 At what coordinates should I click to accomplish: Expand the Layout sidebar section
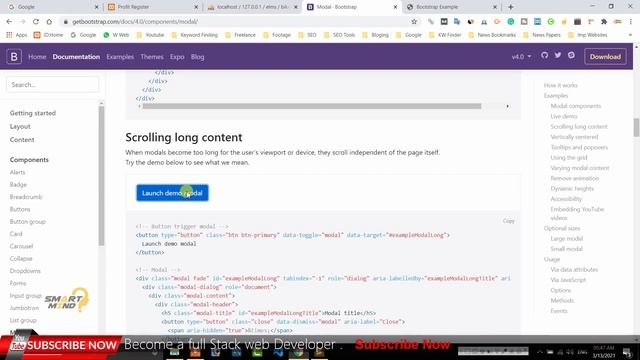pyautogui.click(x=20, y=127)
